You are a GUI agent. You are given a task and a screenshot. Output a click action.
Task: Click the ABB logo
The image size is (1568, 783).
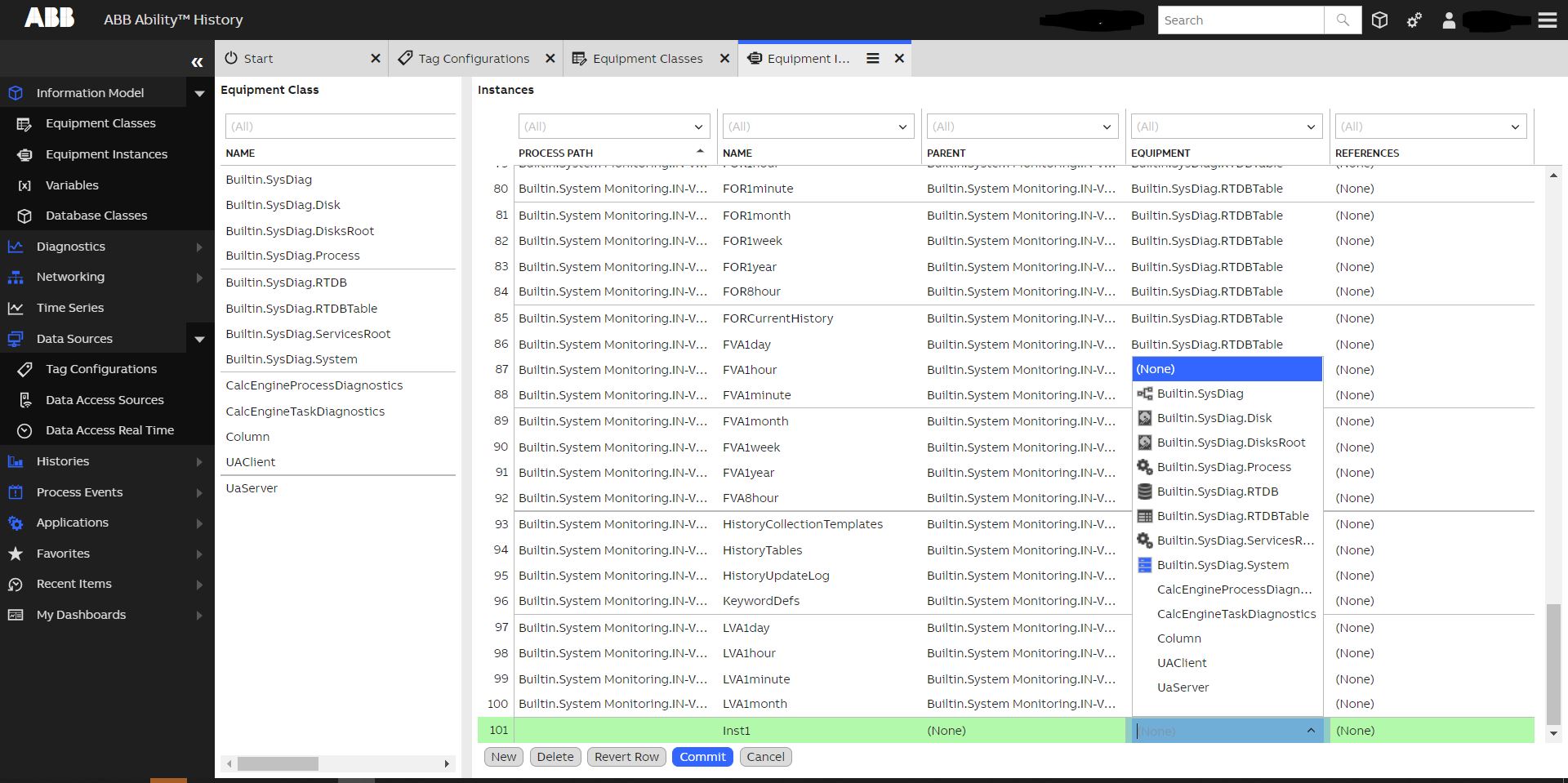pos(49,18)
